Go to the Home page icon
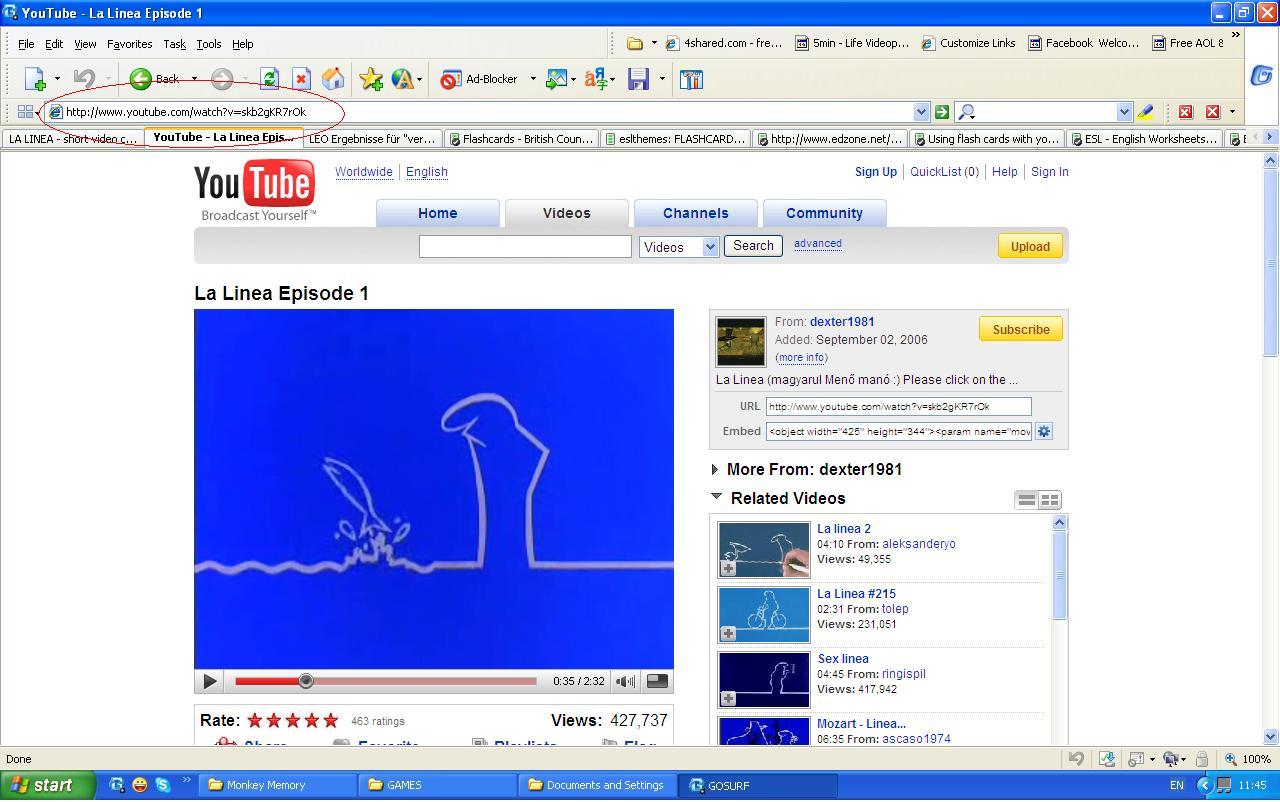Screen dimensions: 1280x802 [333, 79]
